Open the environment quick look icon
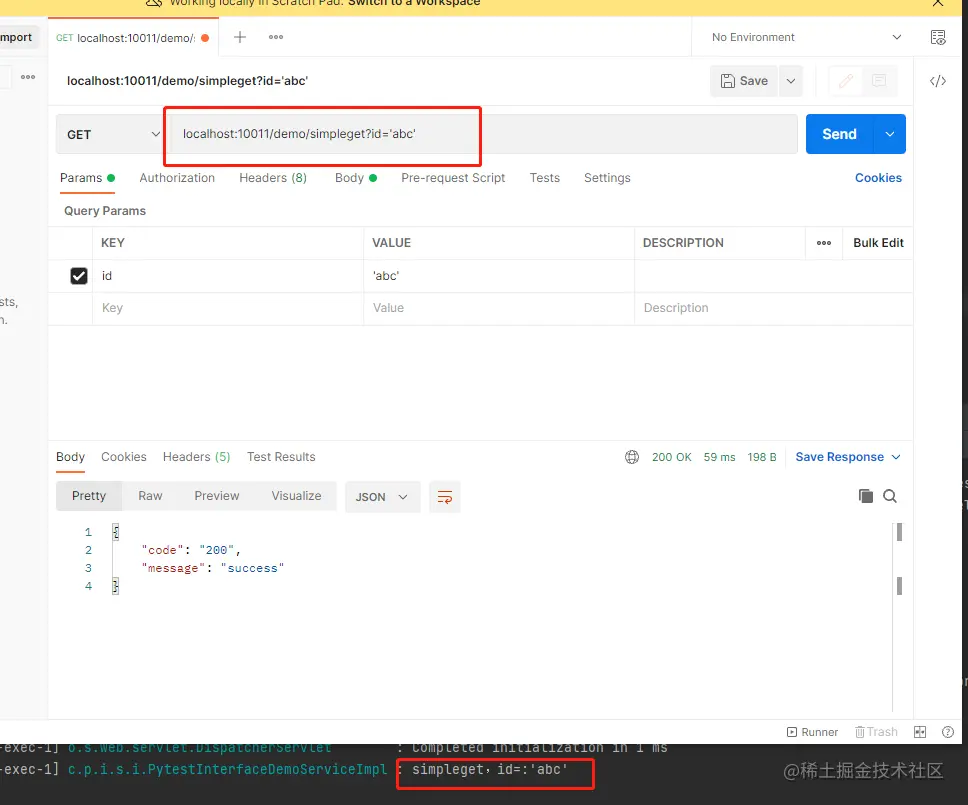Viewport: 968px width, 805px height. (938, 37)
